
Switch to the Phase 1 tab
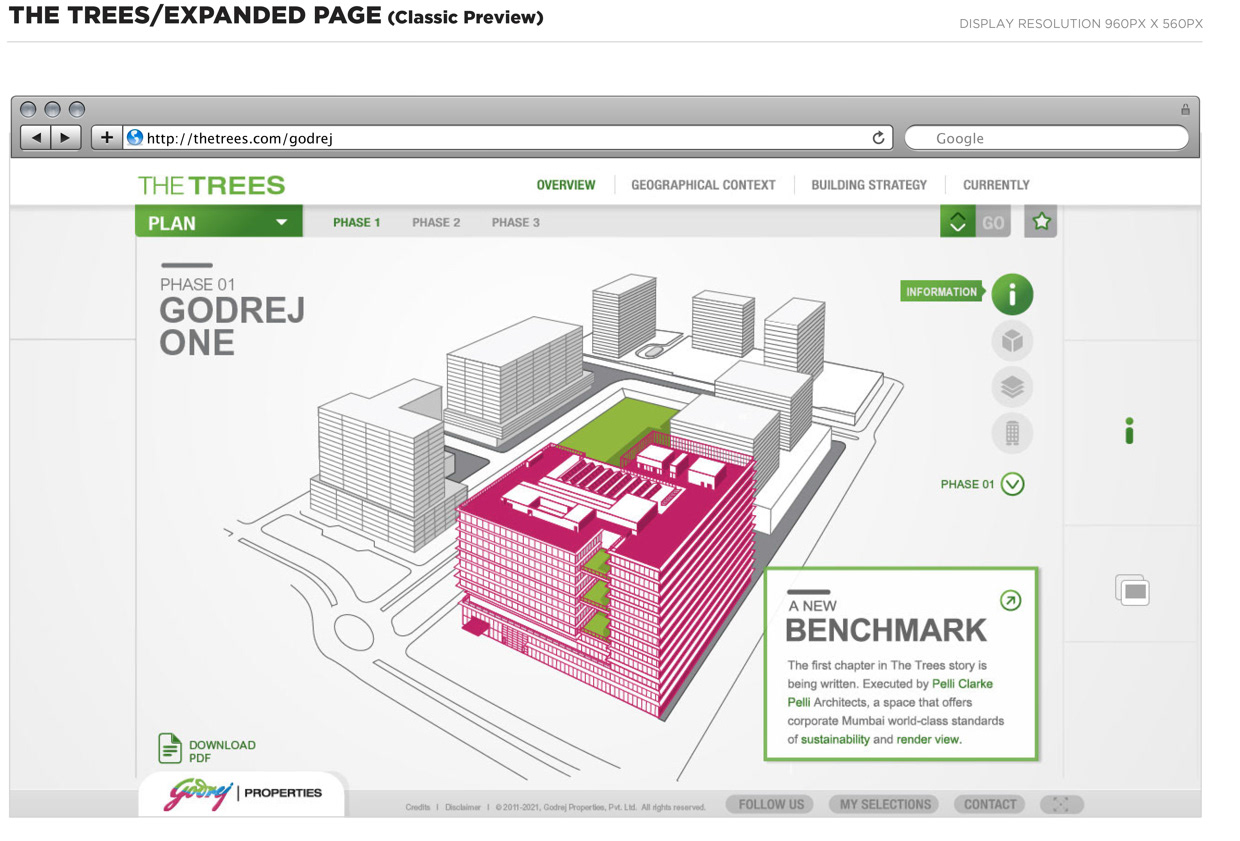tap(357, 222)
